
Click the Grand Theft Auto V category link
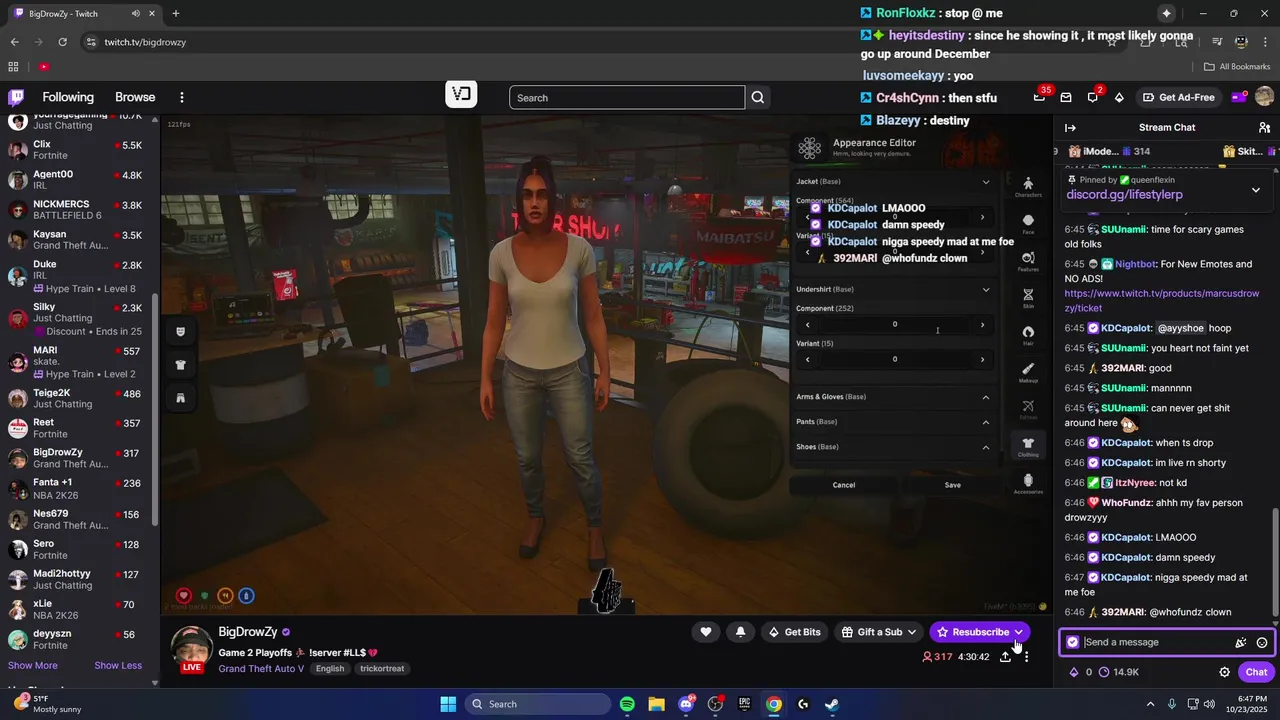pyautogui.click(x=262, y=668)
